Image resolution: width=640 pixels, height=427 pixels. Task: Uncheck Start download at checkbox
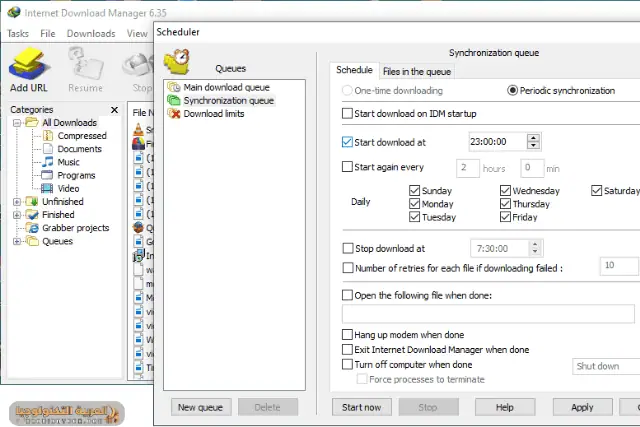[x=347, y=142]
